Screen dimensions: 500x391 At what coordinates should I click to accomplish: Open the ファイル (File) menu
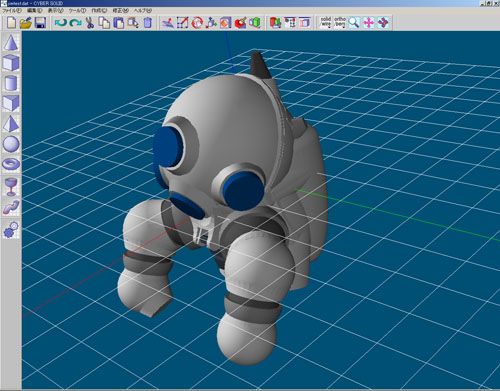click(12, 10)
